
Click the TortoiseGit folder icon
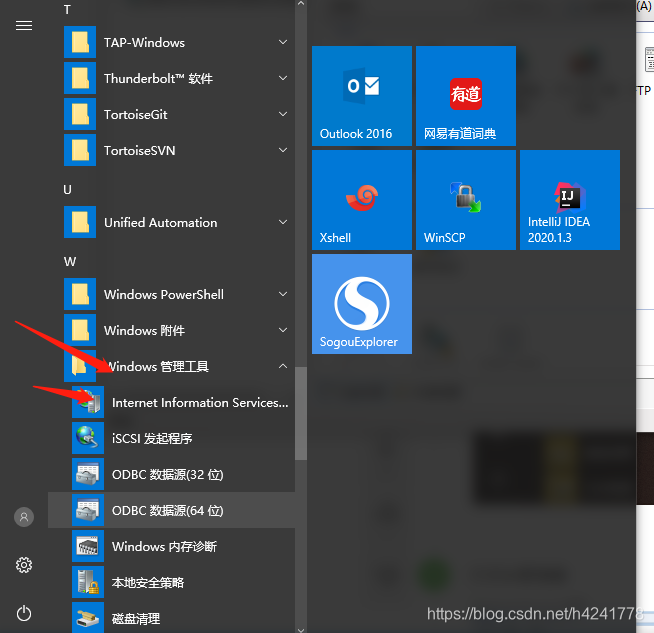[x=80, y=114]
